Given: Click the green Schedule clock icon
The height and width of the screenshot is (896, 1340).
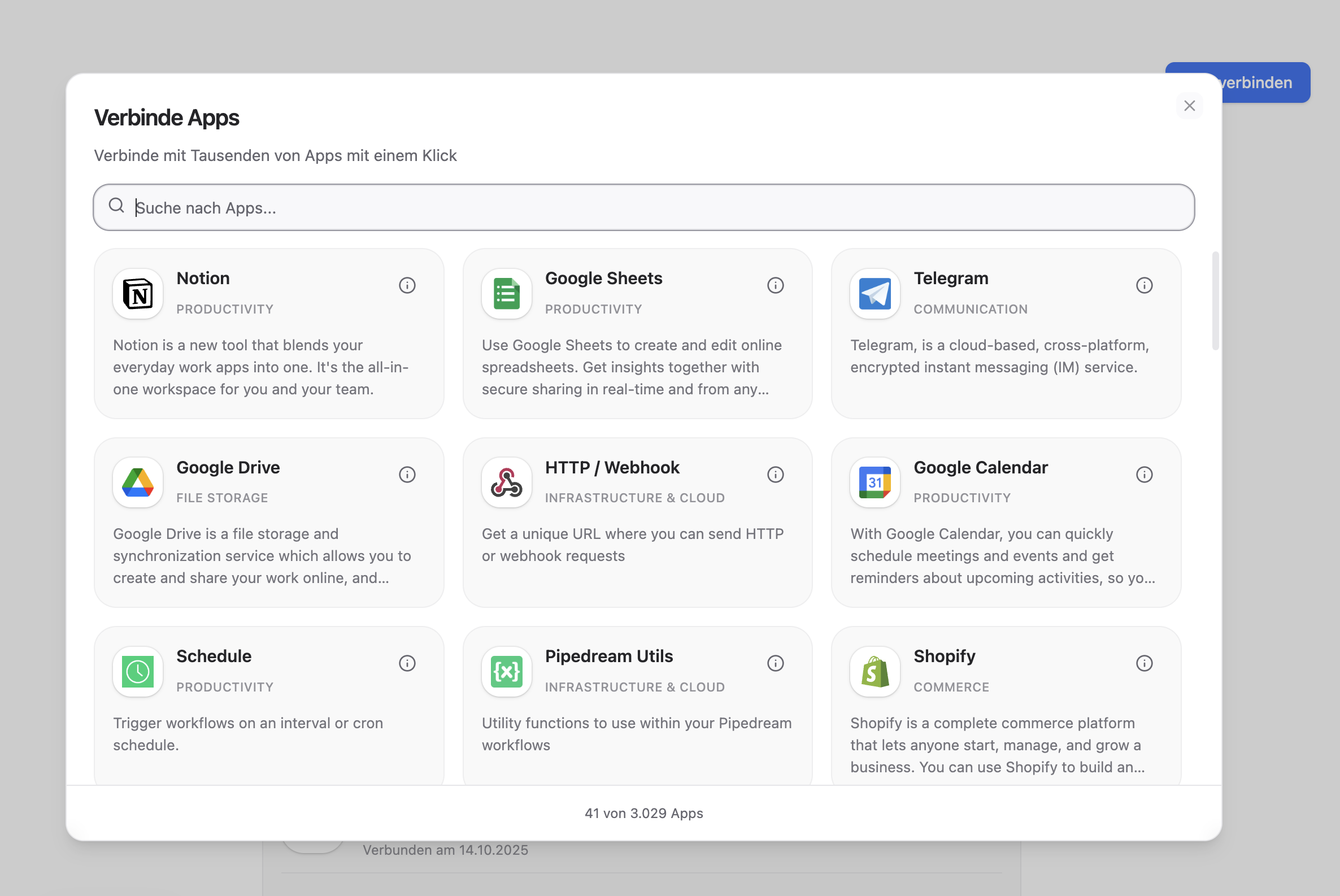Looking at the screenshot, I should click(138, 671).
